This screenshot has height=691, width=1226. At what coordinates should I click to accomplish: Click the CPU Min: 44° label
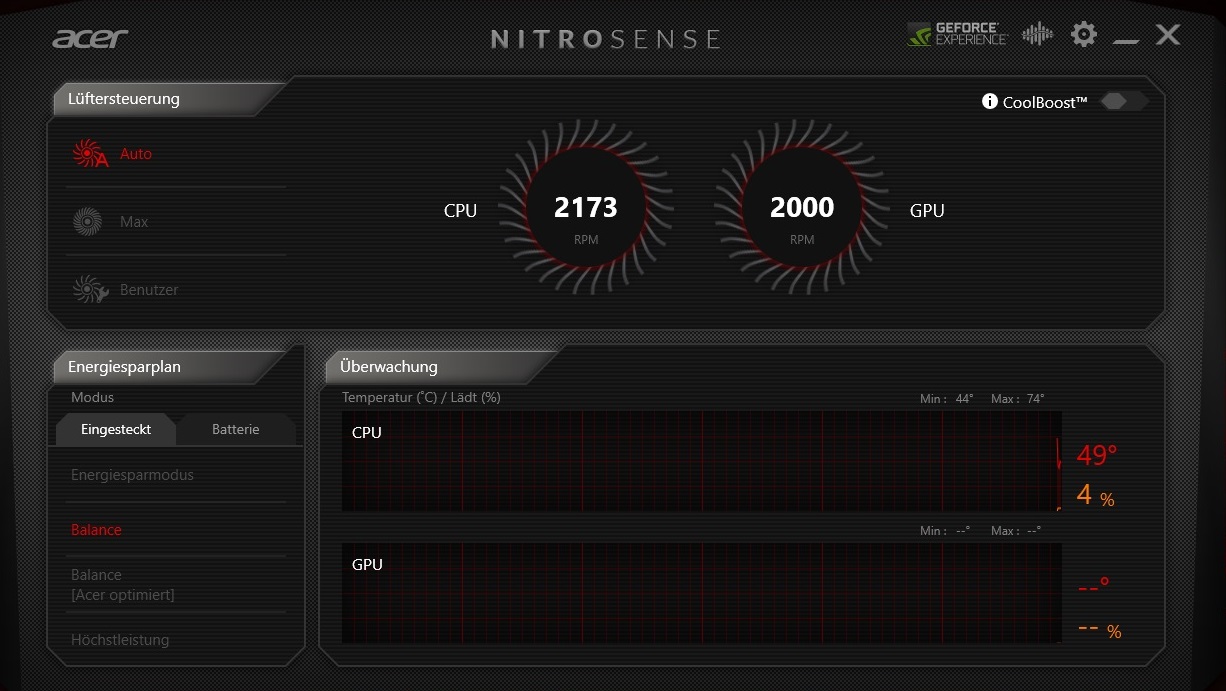[947, 399]
